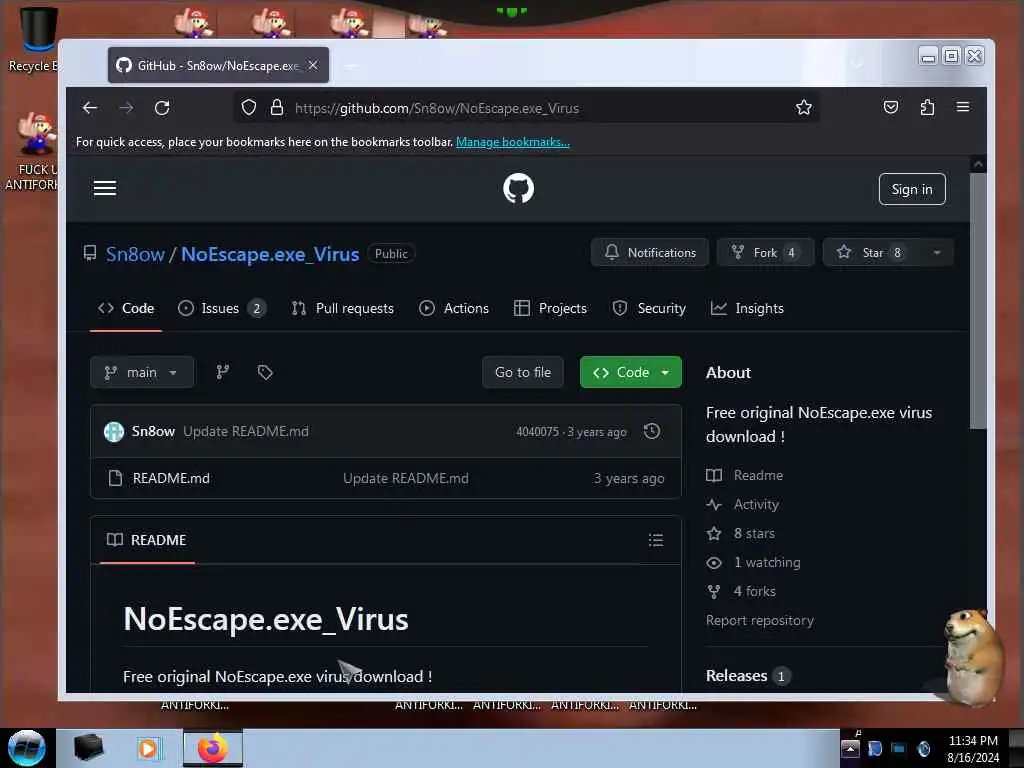The width and height of the screenshot is (1024, 768).
Task: Expand the main branch dropdown
Action: (x=142, y=372)
